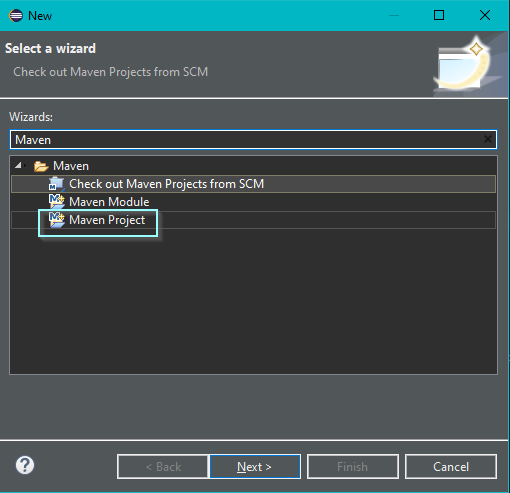
Task: Close the New wizard dialog
Action: click(x=485, y=15)
